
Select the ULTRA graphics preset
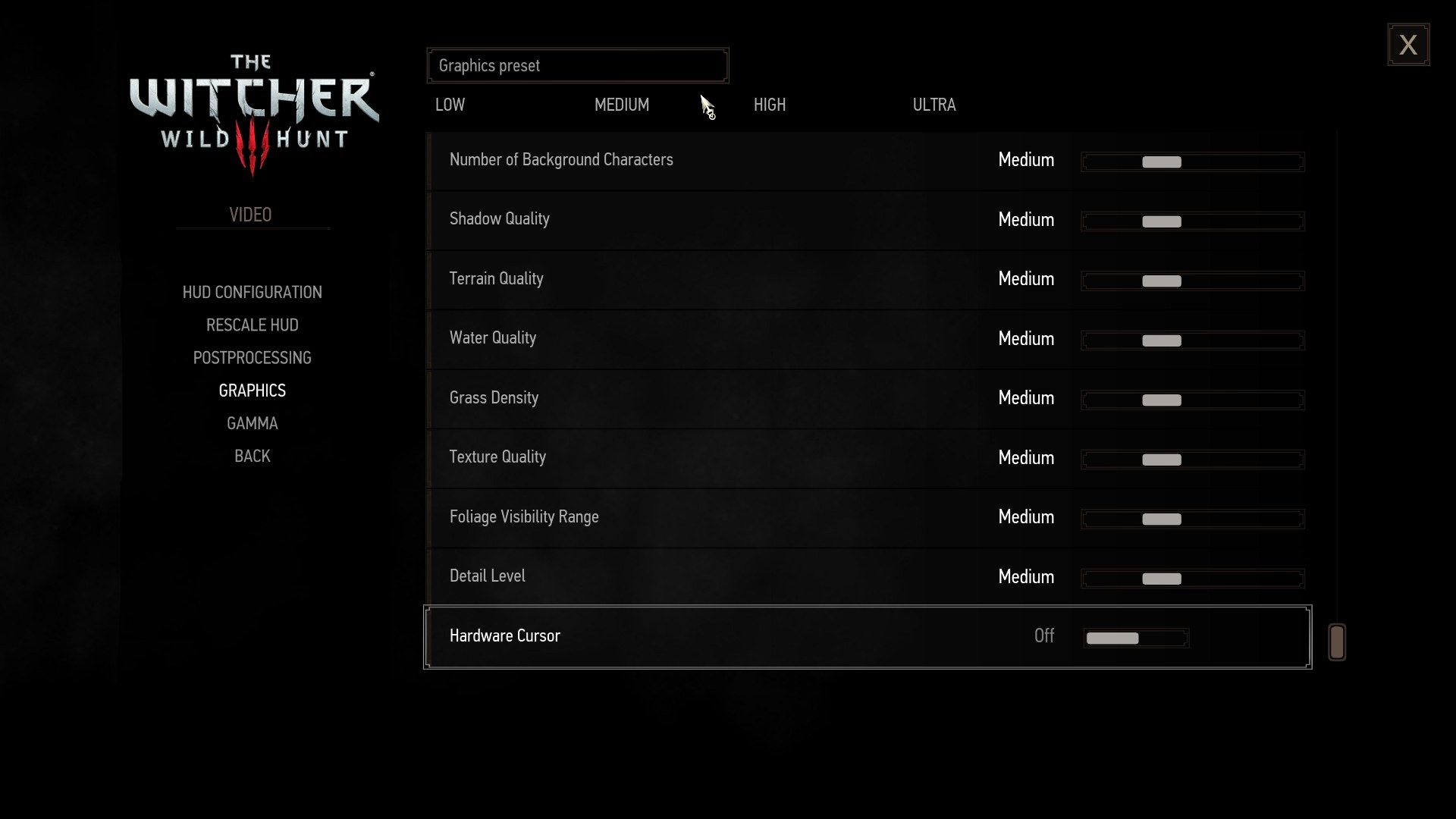(934, 104)
